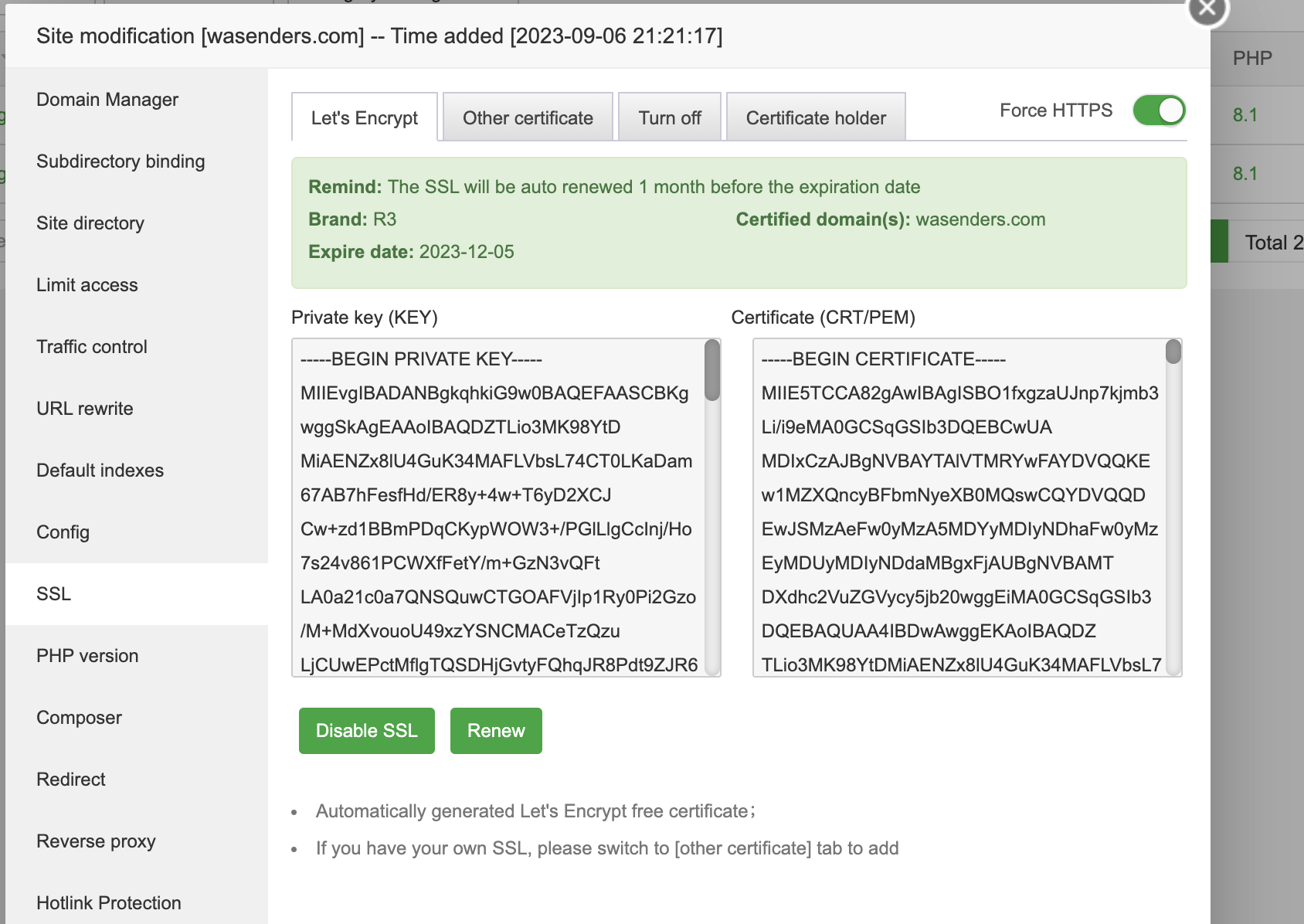Click the Disable SSL button

coord(367,731)
